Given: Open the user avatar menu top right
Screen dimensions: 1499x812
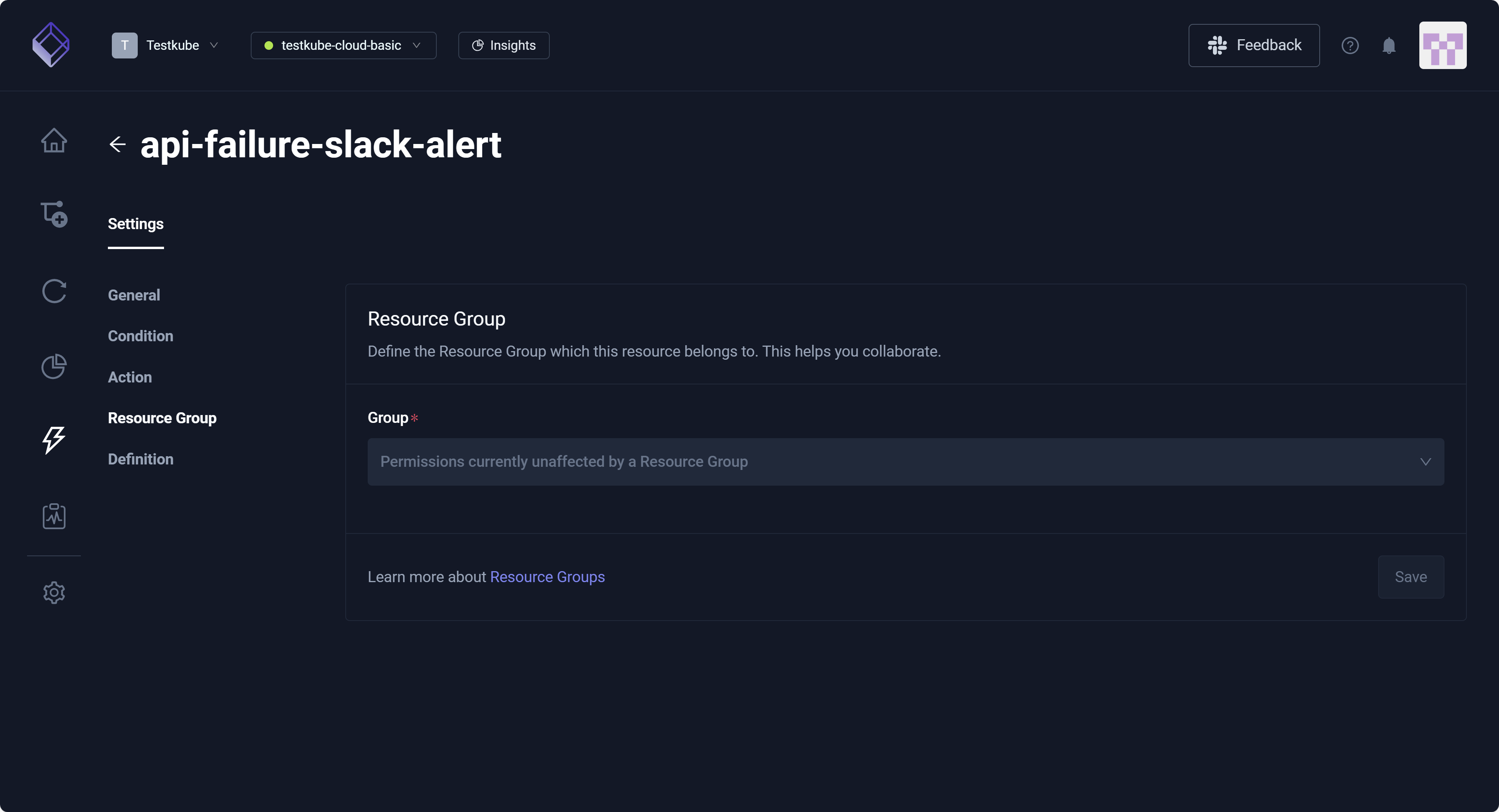Looking at the screenshot, I should point(1443,45).
